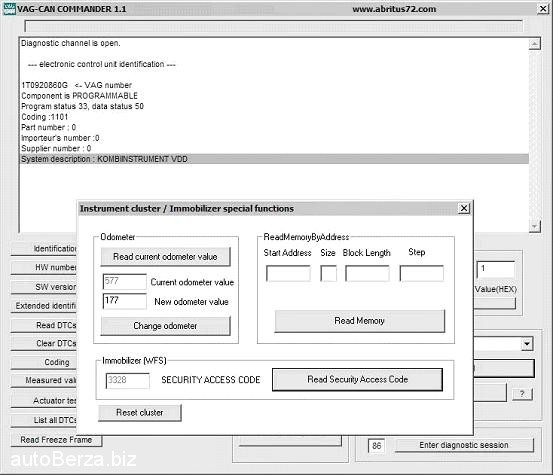The image size is (553, 476).
Task: Click the Read DTCs button
Action: (44, 325)
